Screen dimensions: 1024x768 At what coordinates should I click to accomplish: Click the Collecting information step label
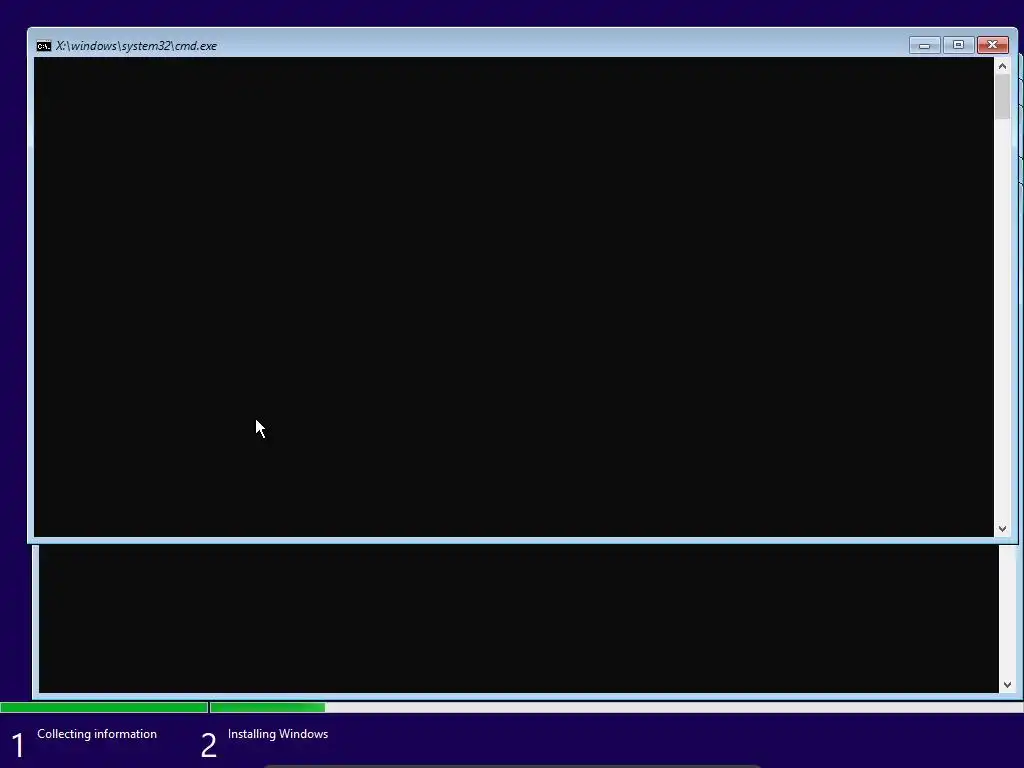(97, 734)
